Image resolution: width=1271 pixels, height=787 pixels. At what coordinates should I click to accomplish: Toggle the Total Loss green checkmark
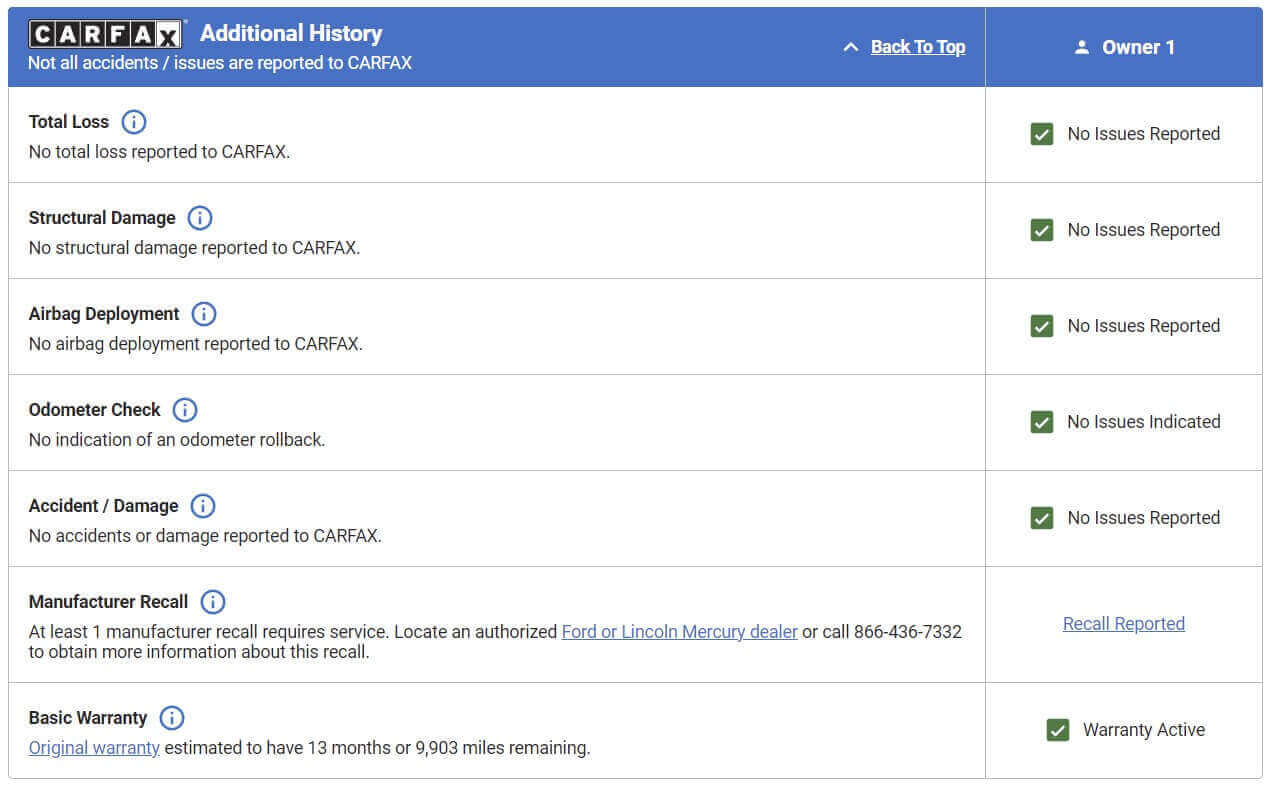coord(1042,133)
